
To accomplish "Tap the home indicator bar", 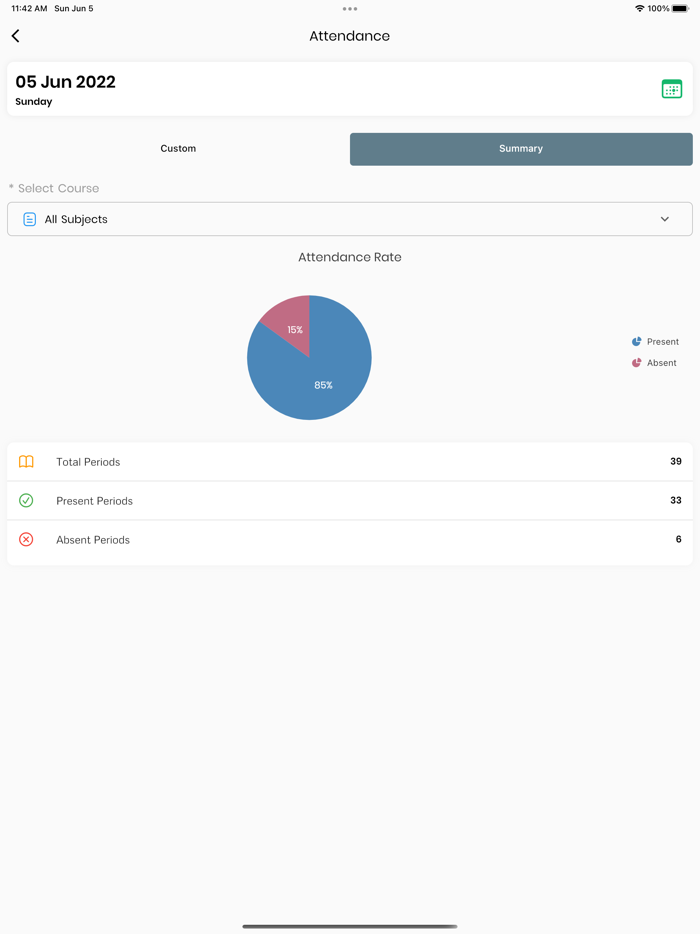I will [x=350, y=926].
